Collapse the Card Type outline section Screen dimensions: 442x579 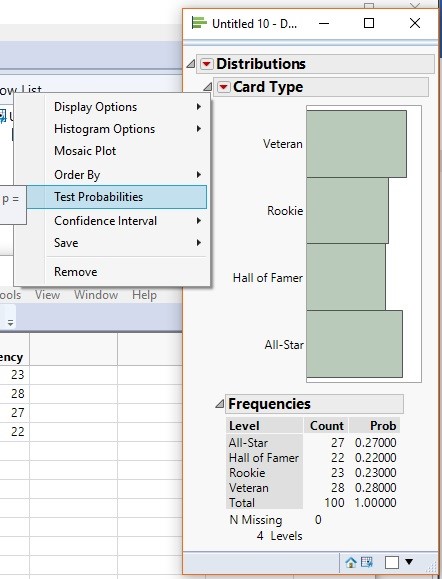click(x=208, y=87)
